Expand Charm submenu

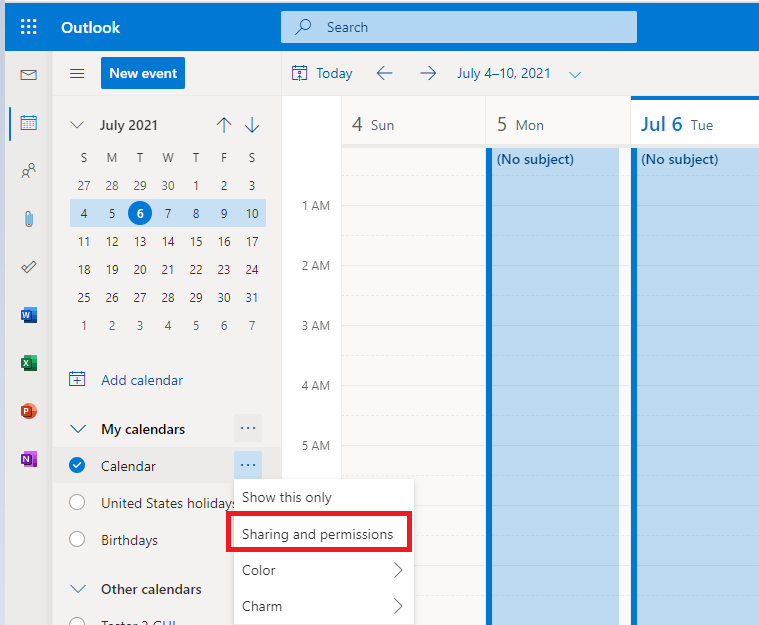click(x=398, y=606)
